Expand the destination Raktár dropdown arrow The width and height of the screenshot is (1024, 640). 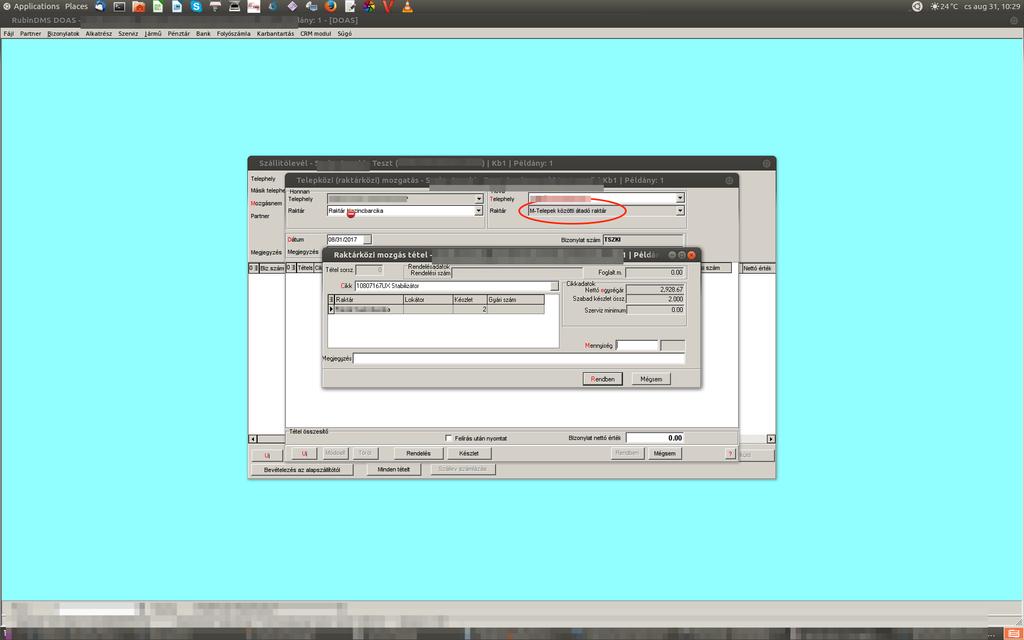(x=680, y=211)
